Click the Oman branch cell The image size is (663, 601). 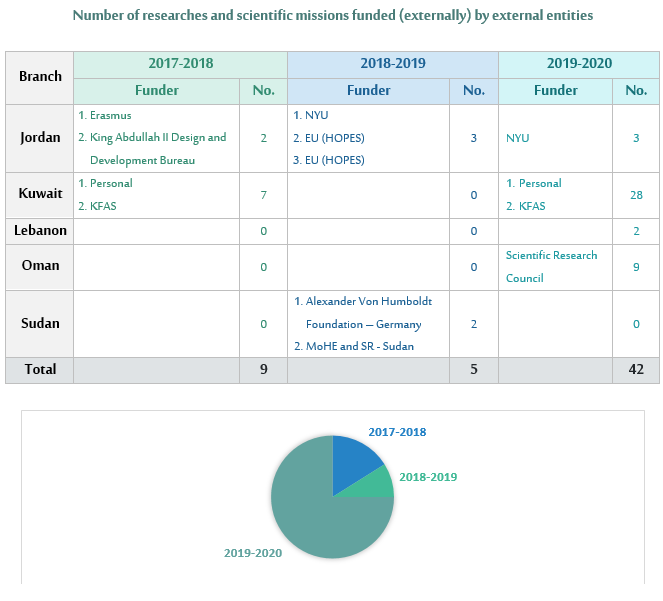pos(40,266)
